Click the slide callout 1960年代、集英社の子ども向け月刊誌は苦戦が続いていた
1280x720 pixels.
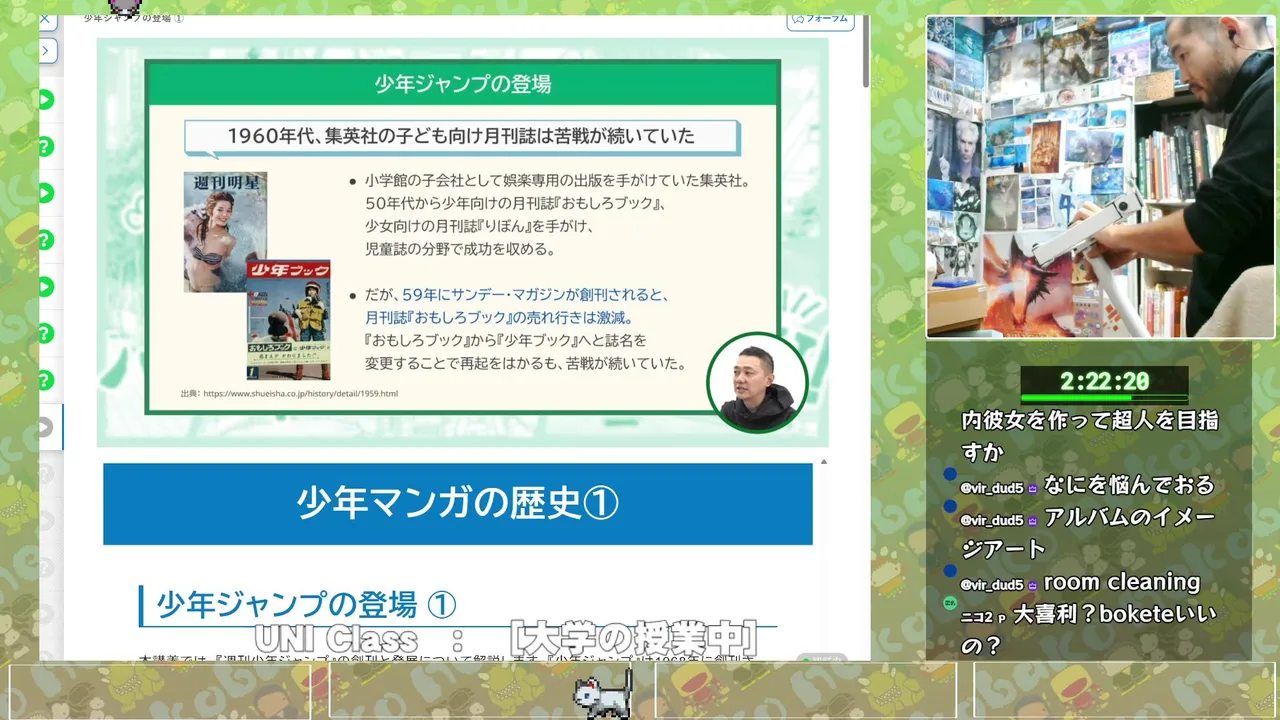click(461, 137)
